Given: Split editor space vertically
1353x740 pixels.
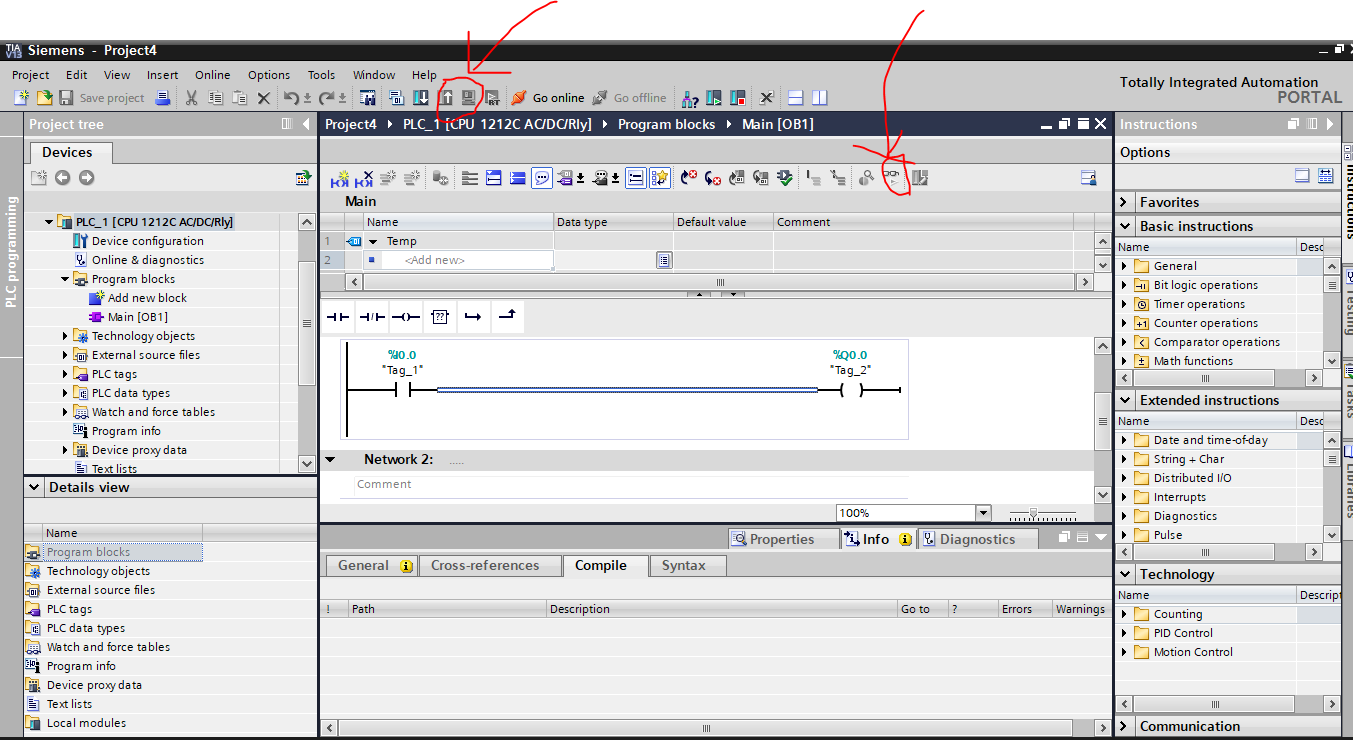Looking at the screenshot, I should [820, 98].
